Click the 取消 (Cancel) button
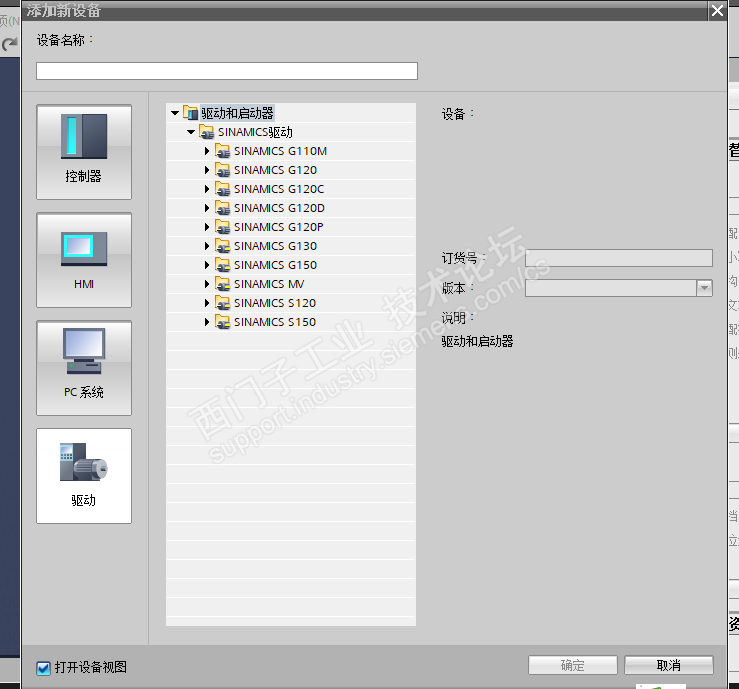 [x=669, y=665]
